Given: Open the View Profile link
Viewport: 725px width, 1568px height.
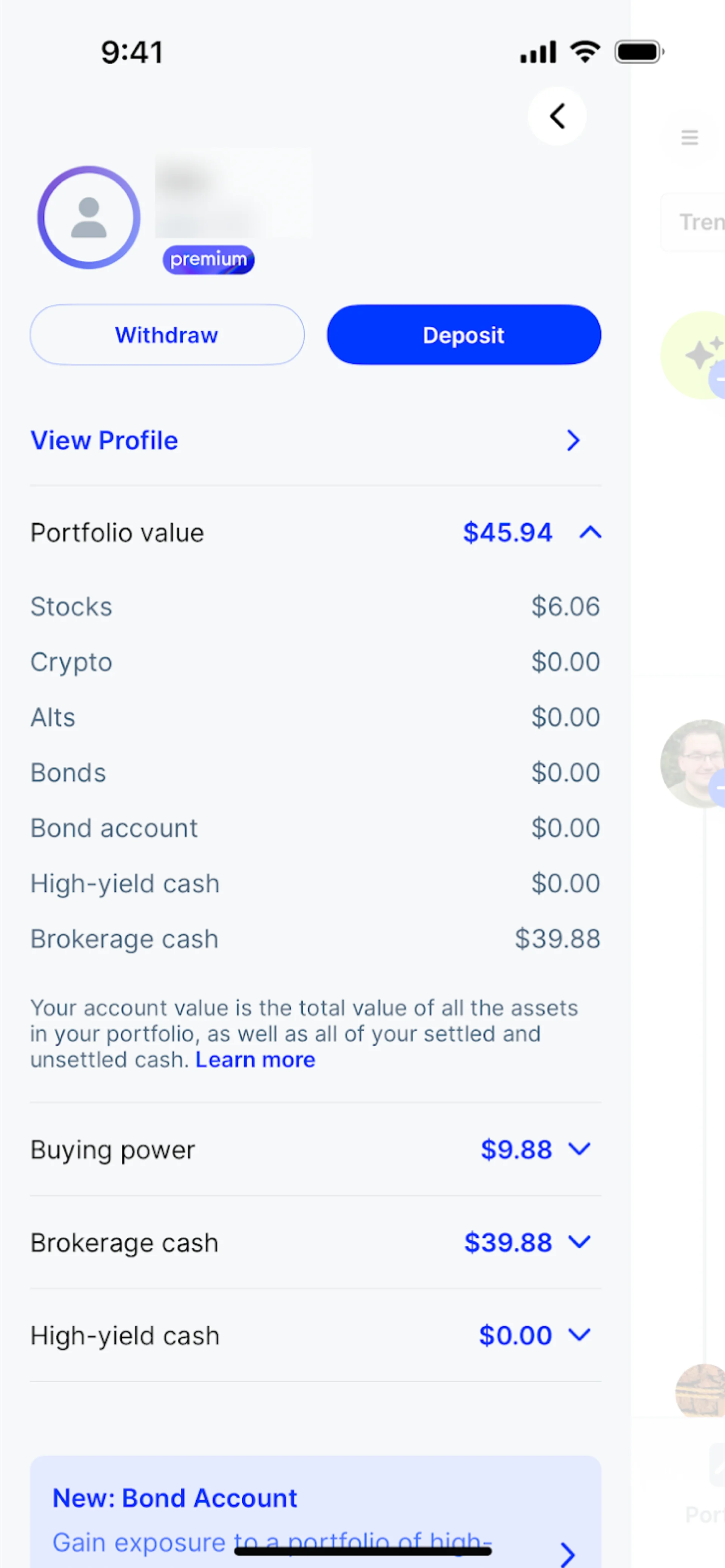Looking at the screenshot, I should click(105, 441).
